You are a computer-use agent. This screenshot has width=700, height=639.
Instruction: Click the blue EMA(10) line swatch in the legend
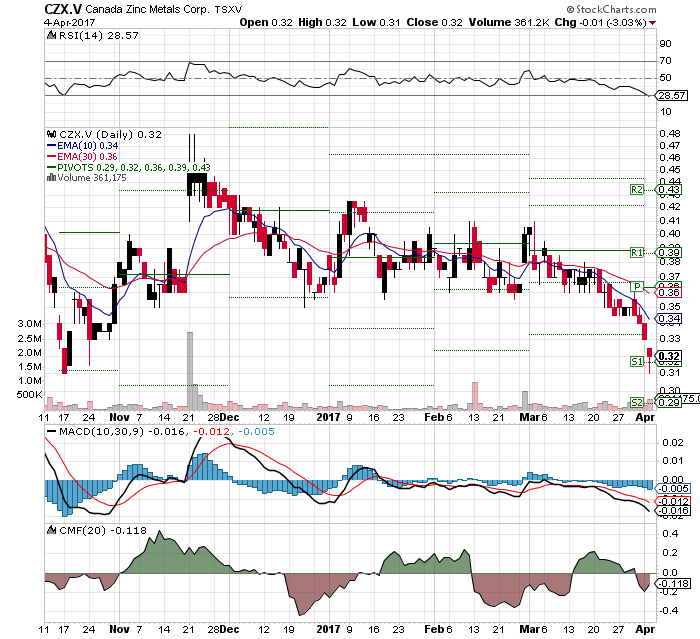51,146
